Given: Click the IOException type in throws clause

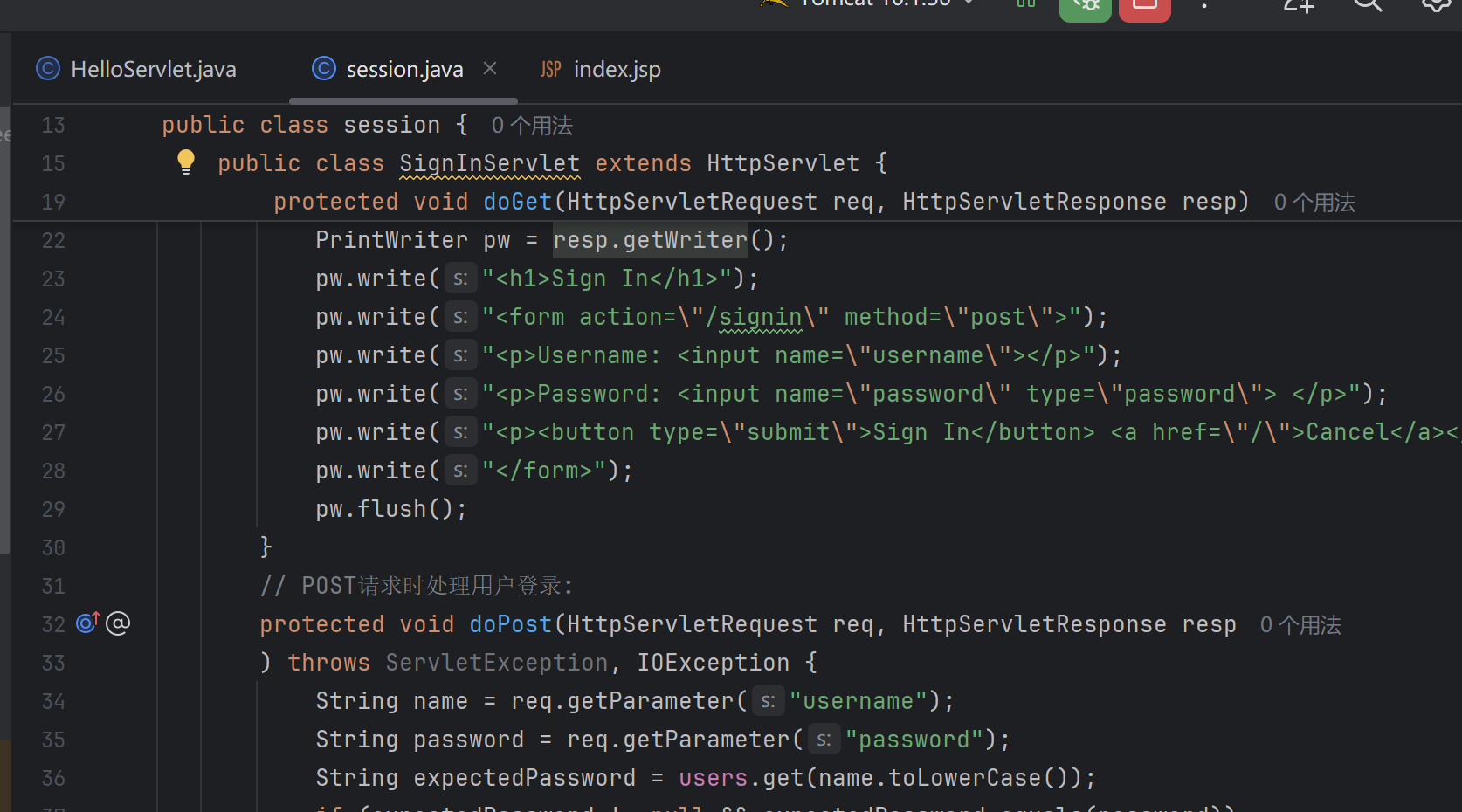Looking at the screenshot, I should [x=714, y=663].
